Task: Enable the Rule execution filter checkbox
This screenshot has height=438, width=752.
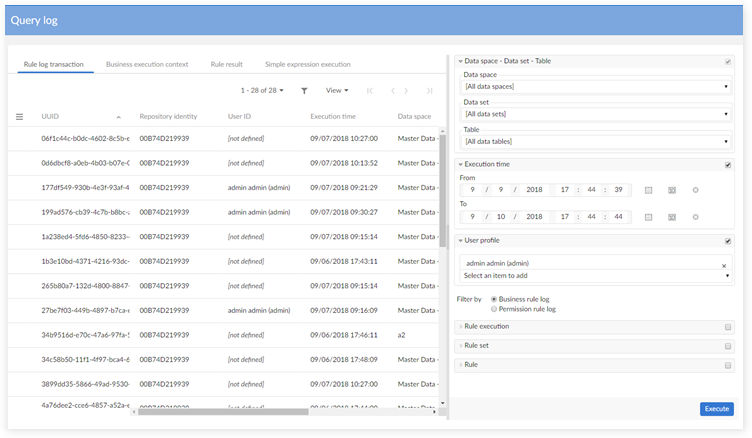Action: (728, 327)
